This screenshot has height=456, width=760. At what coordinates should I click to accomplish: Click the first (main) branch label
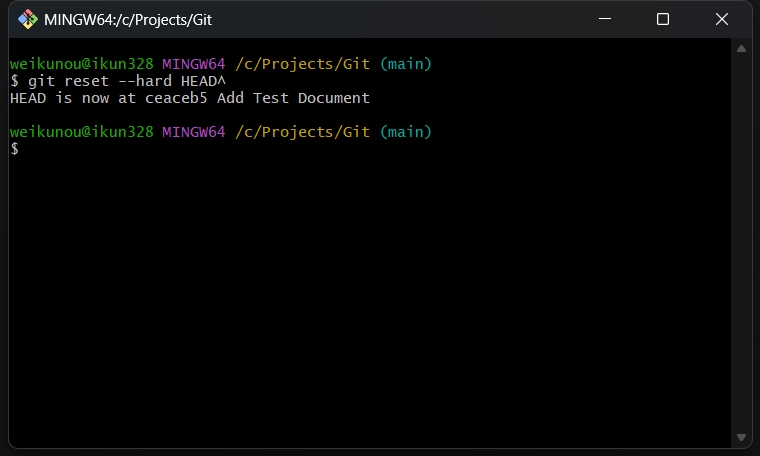(x=406, y=64)
